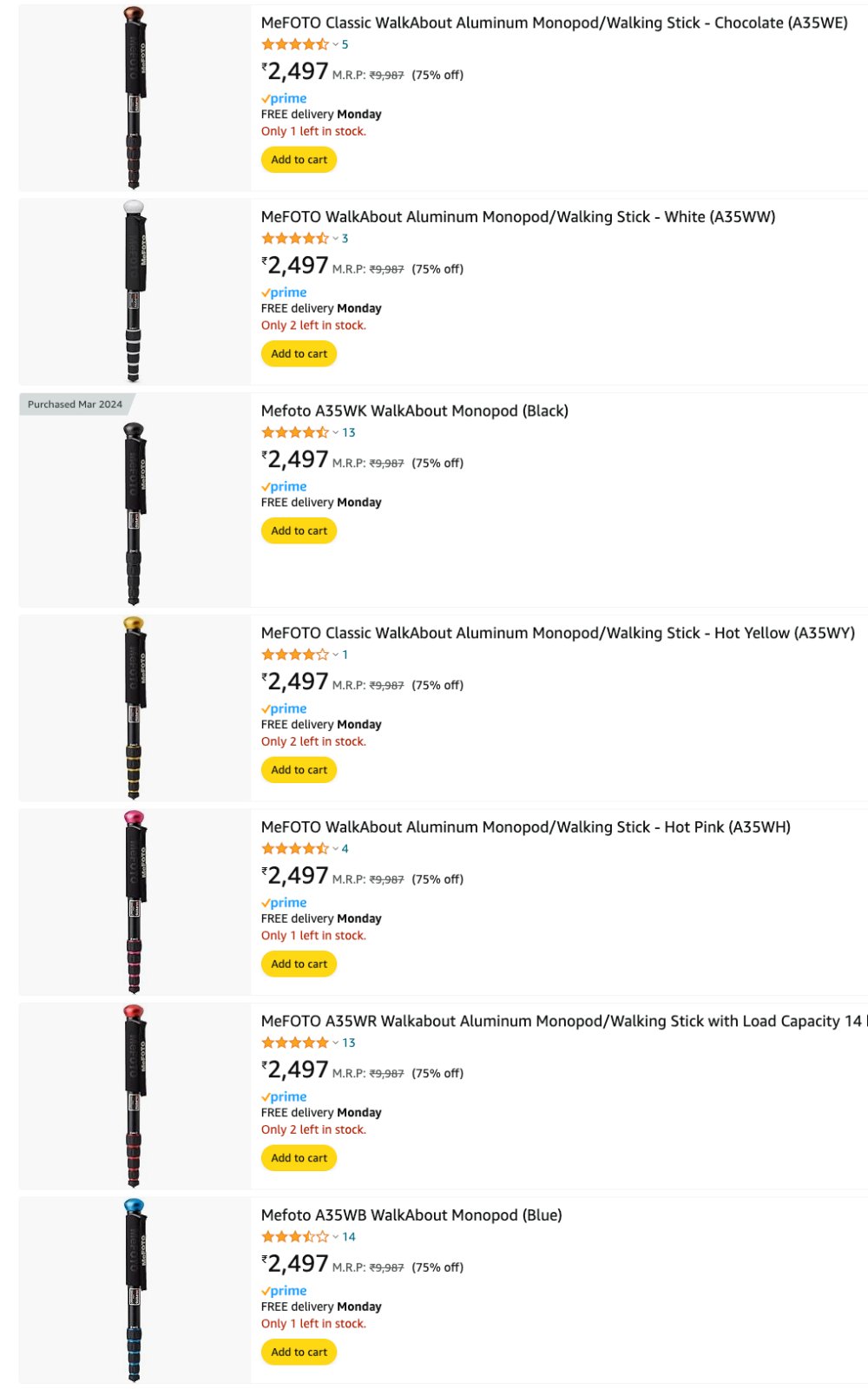Viewport: 868px width, 1389px height.
Task: Expand rating chevron for A35WR red monopod
Action: [x=336, y=1043]
